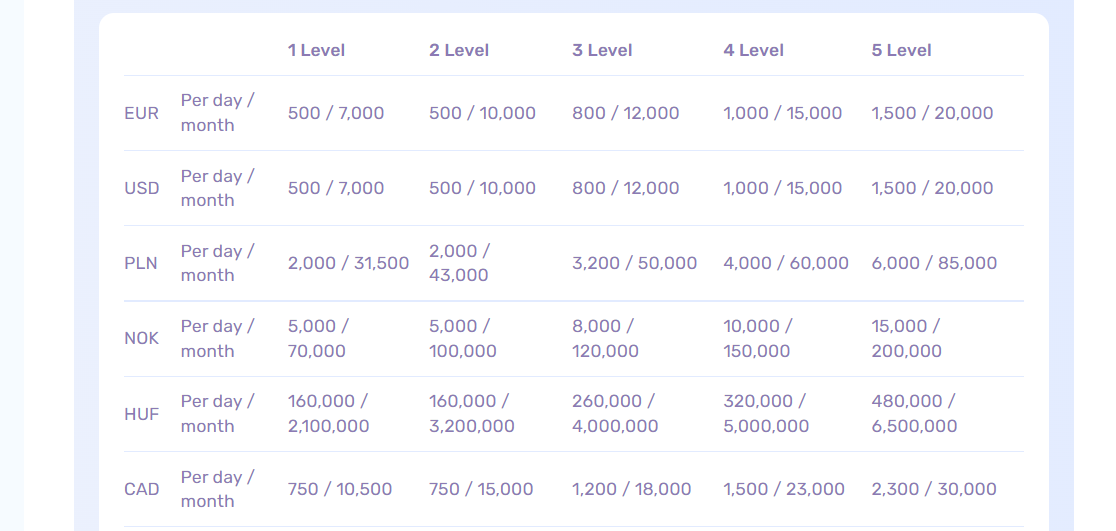Select HUF 1 Level limit '160,000 / 2,100,000'

tap(328, 413)
